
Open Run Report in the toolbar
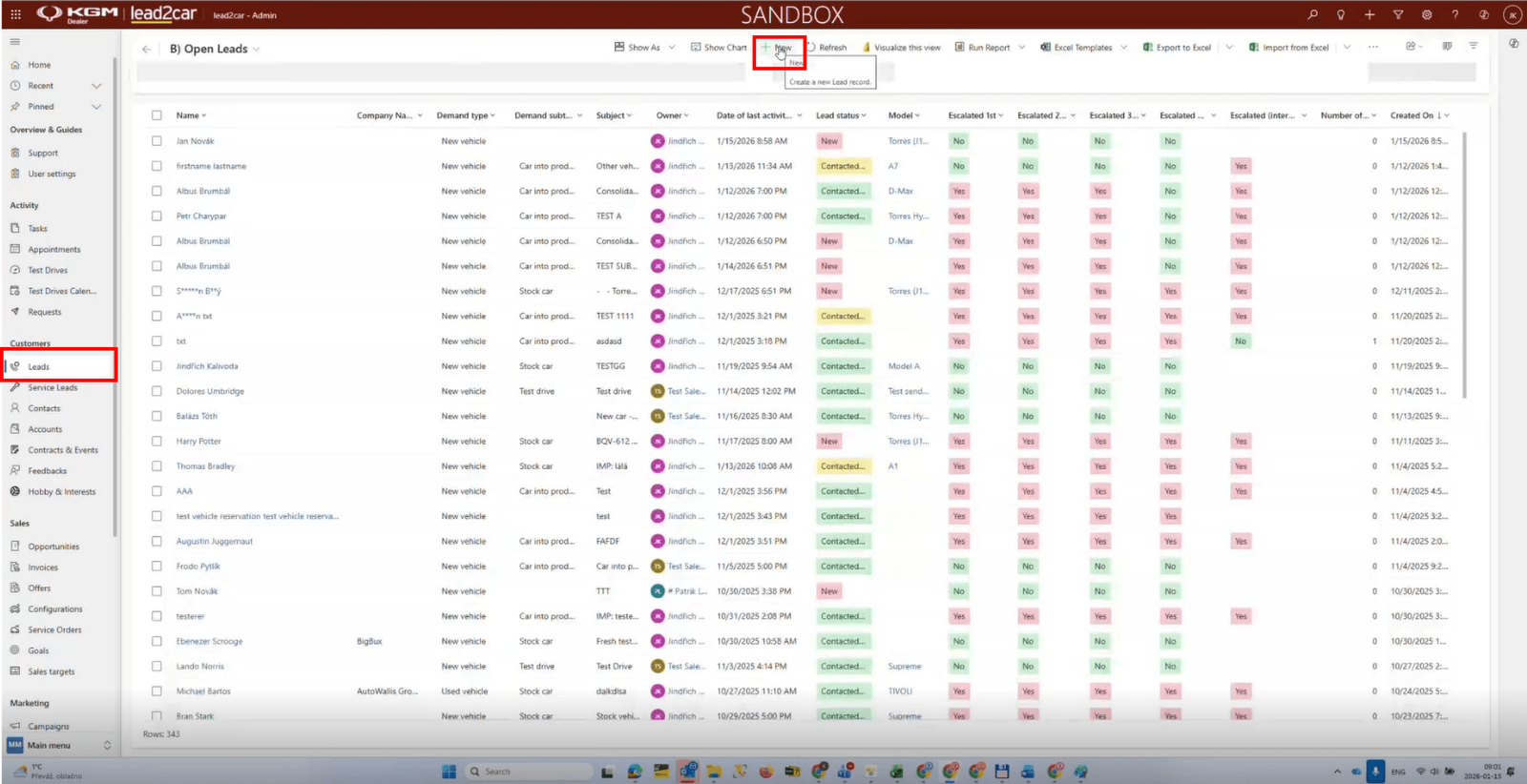(983, 47)
